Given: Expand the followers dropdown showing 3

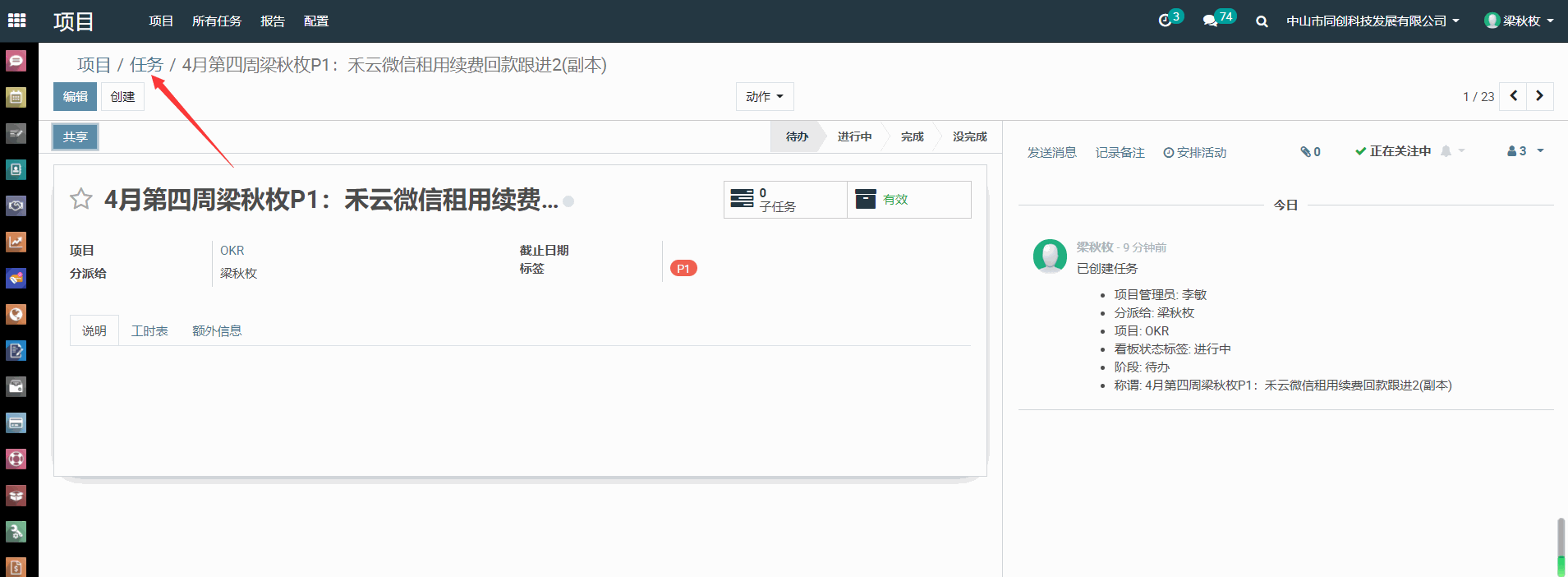Looking at the screenshot, I should (x=1525, y=151).
